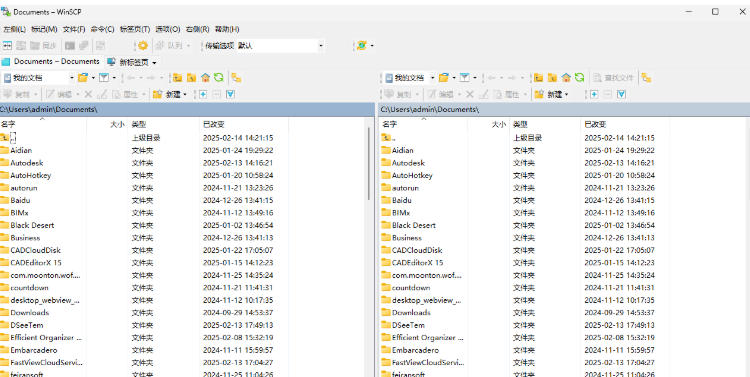
Task: Expand the 新标签页 dropdown arrow
Action: coord(154,62)
